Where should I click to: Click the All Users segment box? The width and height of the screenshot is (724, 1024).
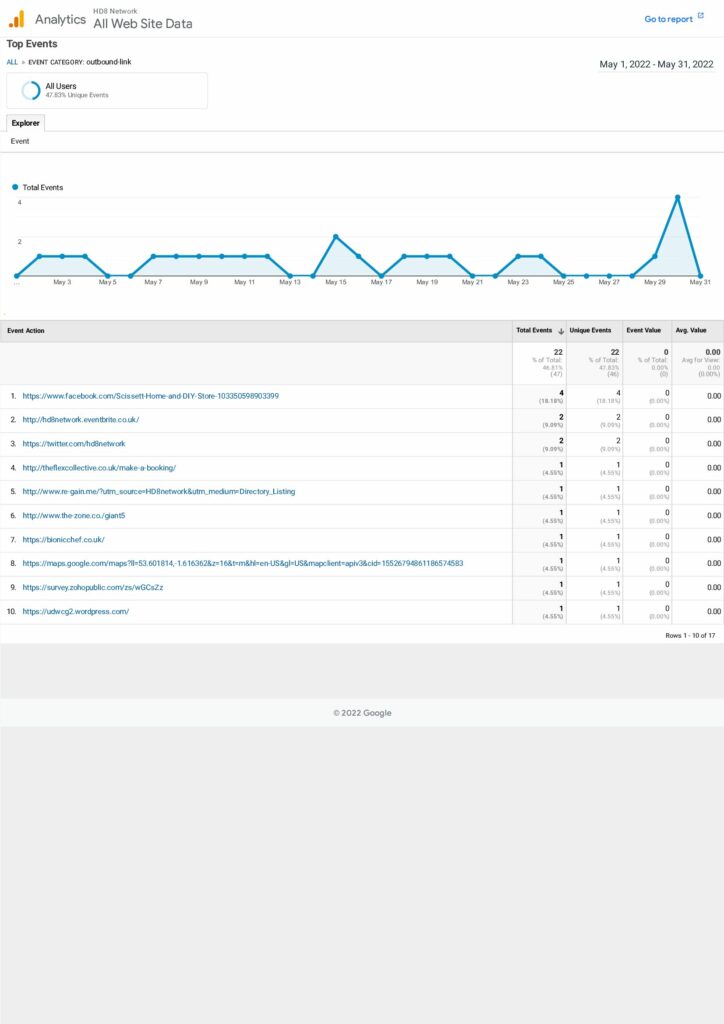107,90
